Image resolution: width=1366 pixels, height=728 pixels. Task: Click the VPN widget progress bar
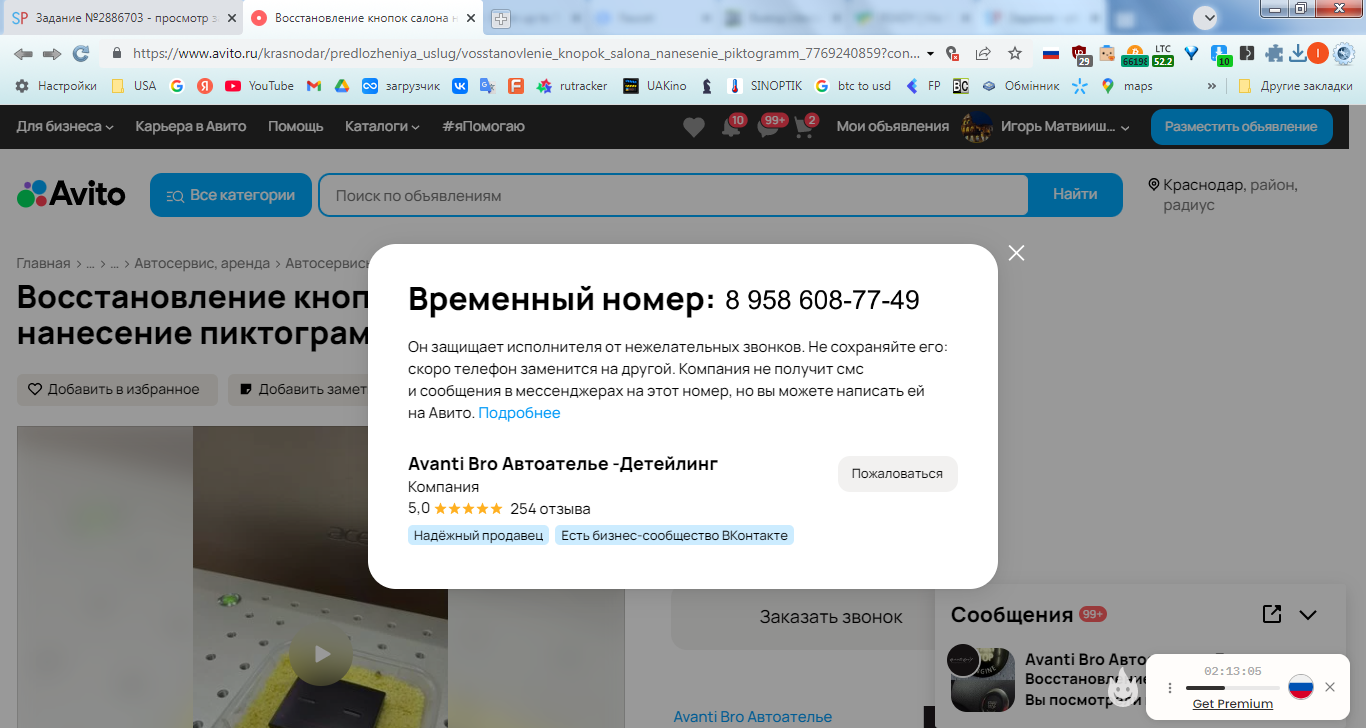tap(1232, 688)
